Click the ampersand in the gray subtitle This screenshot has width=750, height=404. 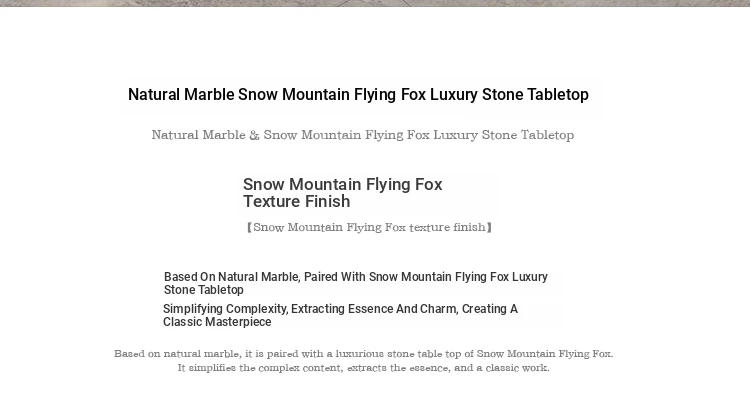254,135
